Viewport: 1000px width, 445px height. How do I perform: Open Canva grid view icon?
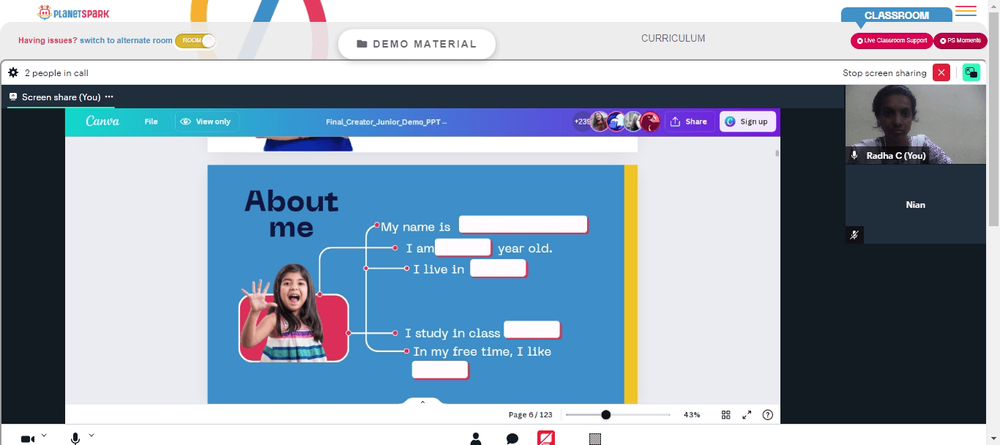pyautogui.click(x=726, y=414)
